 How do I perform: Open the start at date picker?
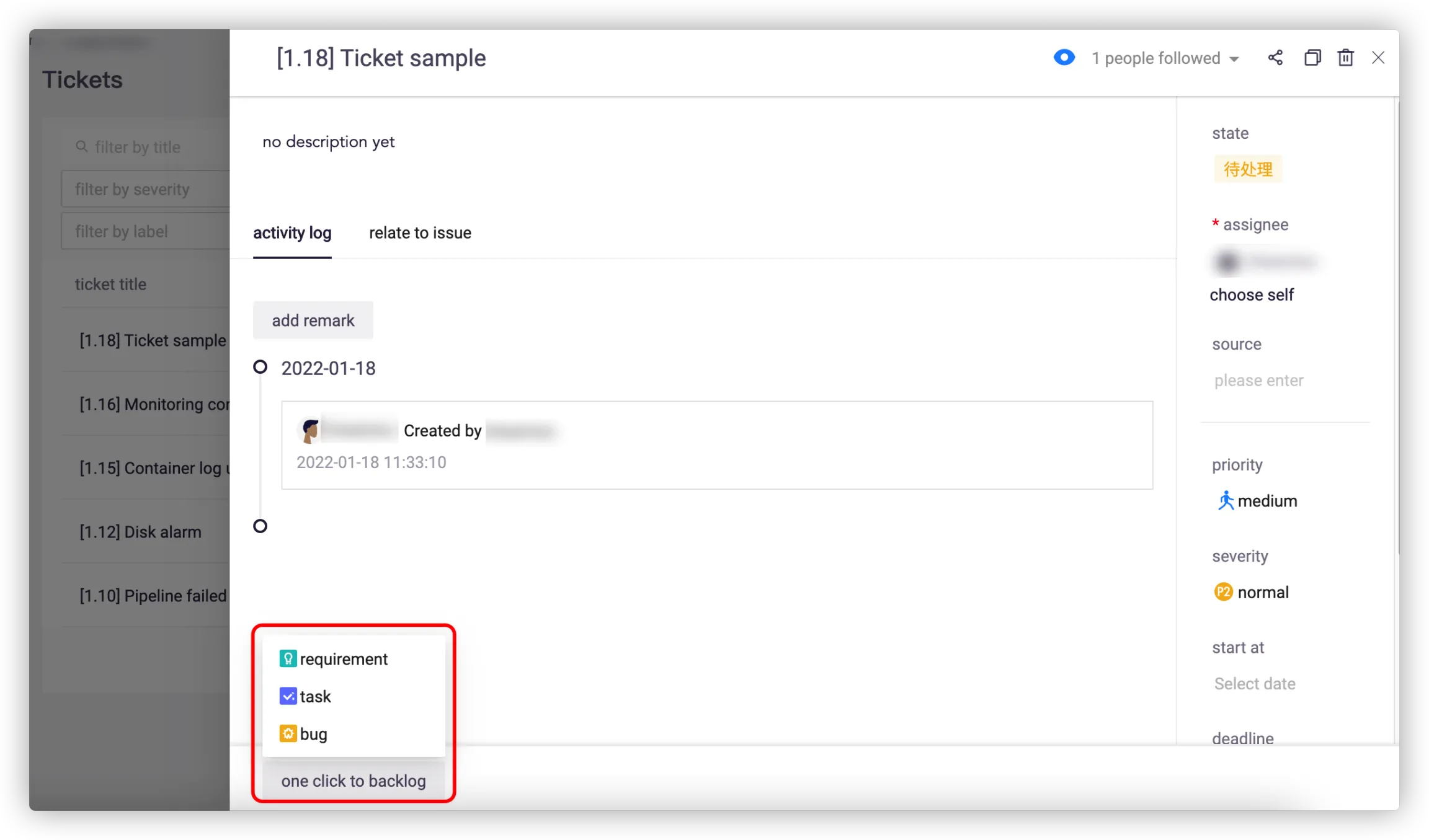point(1255,684)
